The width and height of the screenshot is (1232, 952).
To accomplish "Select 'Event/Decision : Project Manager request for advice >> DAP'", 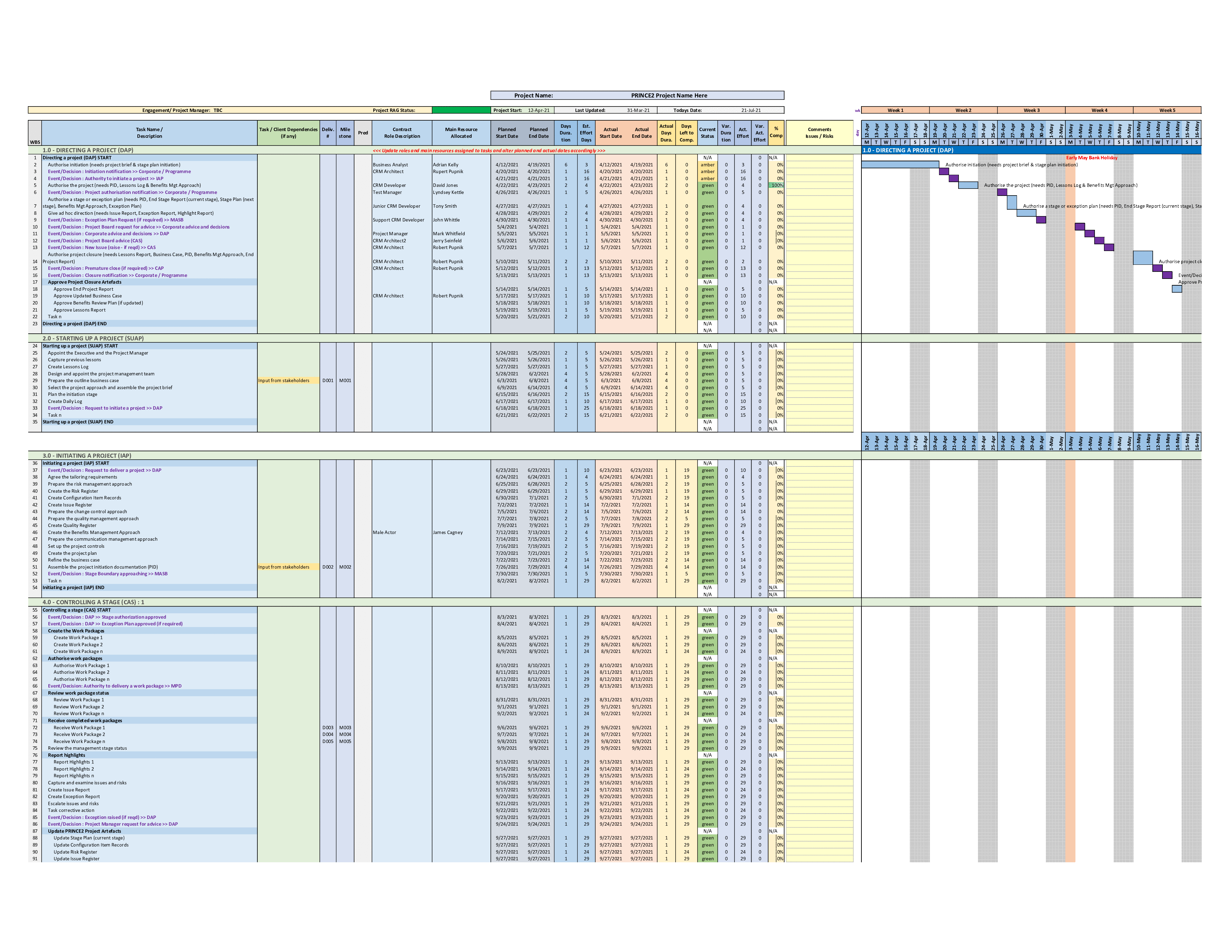I will click(113, 824).
